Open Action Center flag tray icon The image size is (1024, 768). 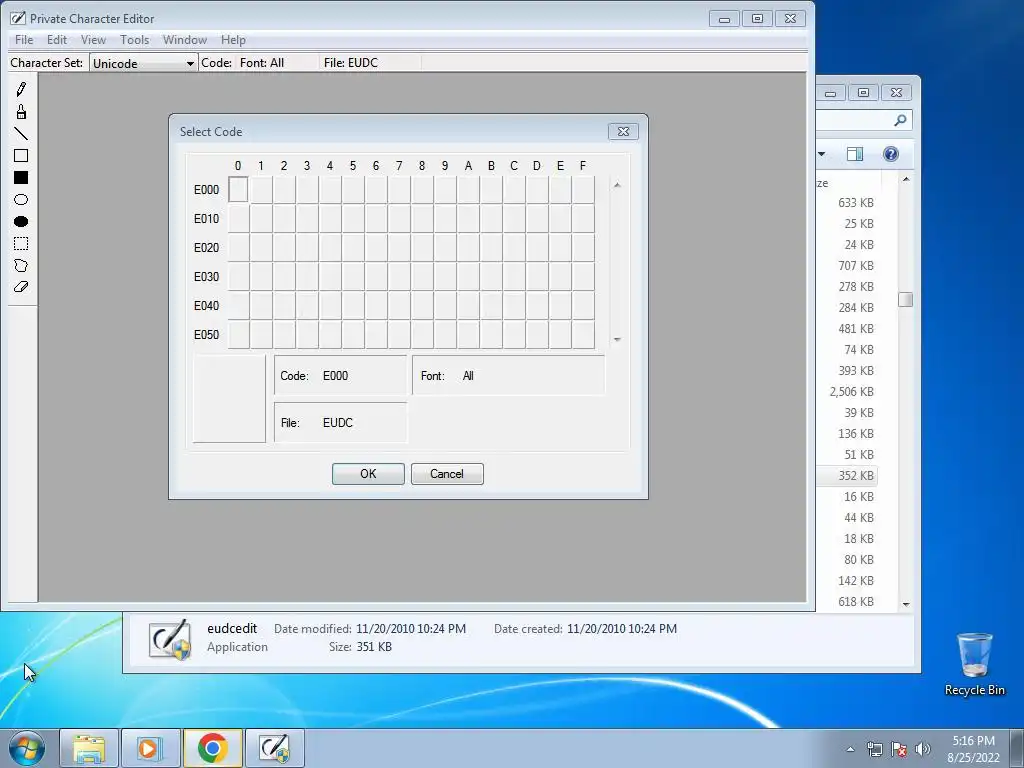pyautogui.click(x=899, y=749)
